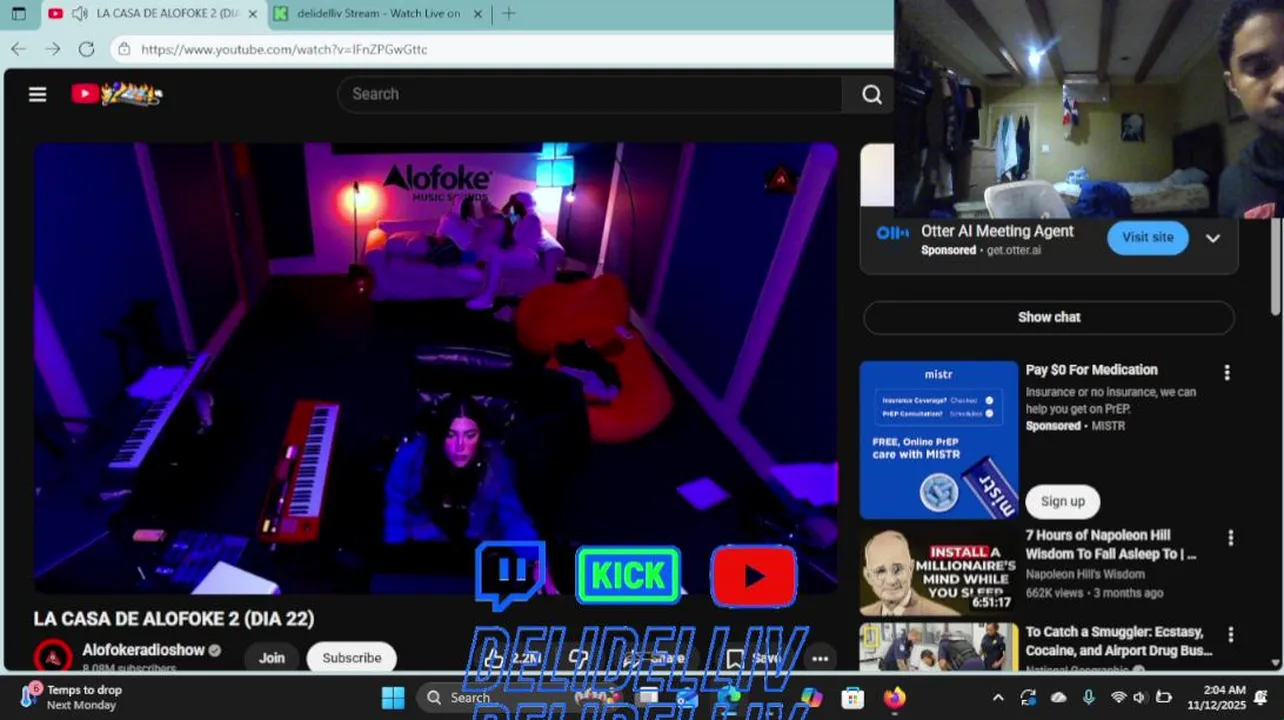Open Firefox from the taskbar

pos(893,697)
